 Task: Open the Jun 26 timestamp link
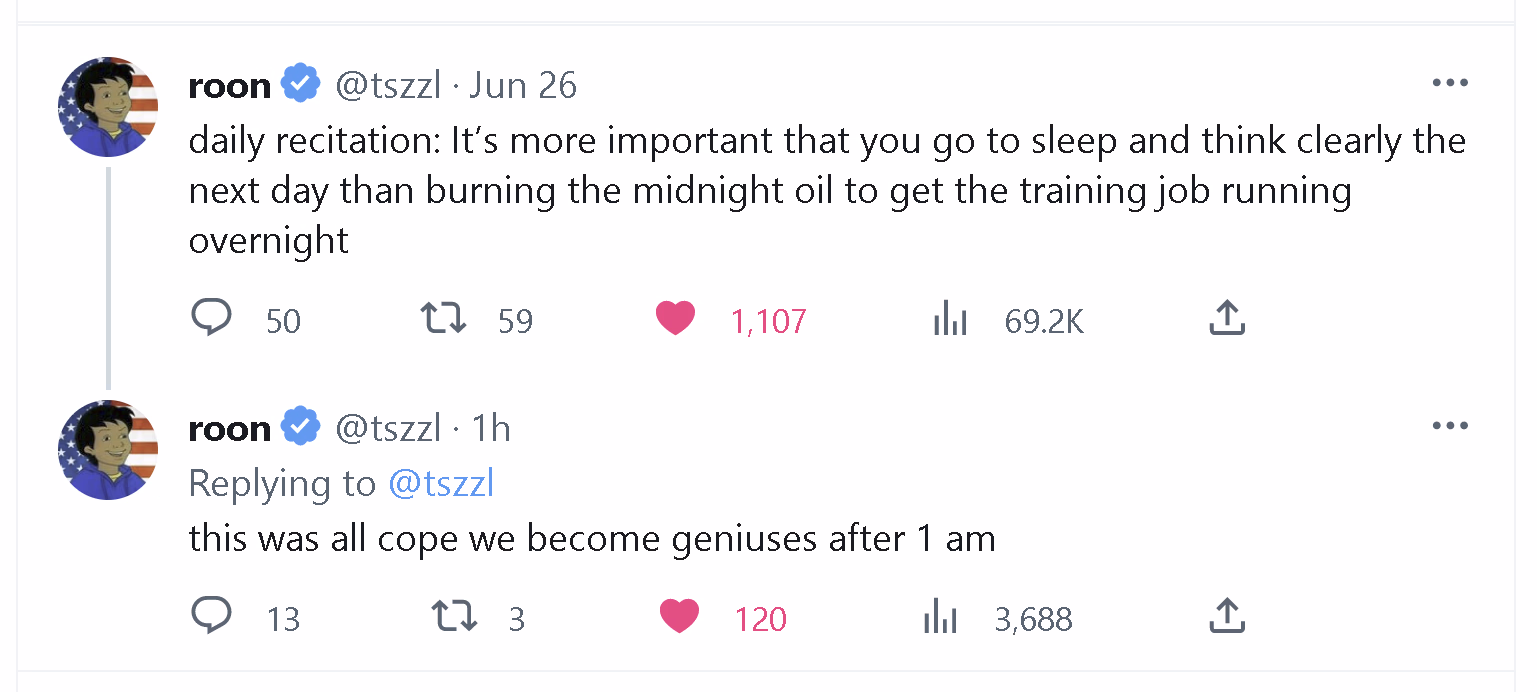tap(523, 85)
